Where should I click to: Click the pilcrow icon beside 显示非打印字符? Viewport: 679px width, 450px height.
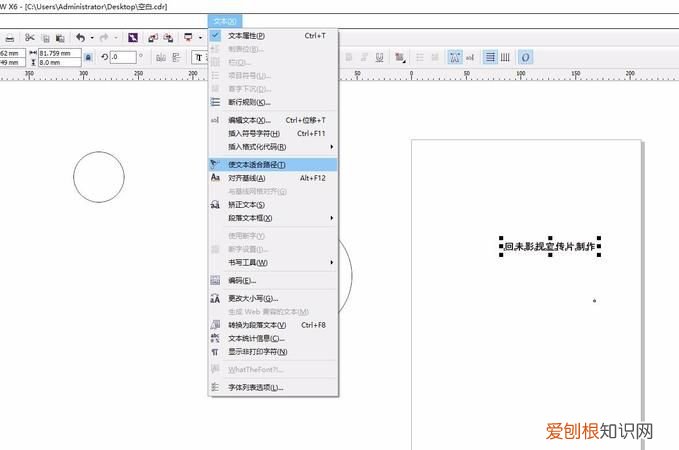215,352
